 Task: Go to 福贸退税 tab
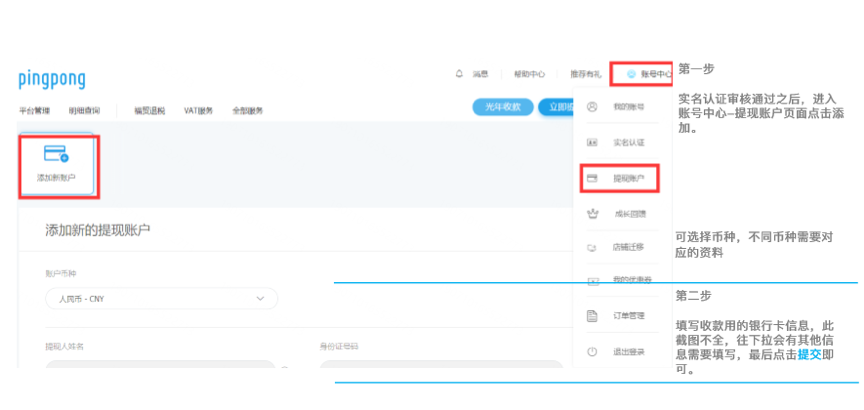(149, 111)
